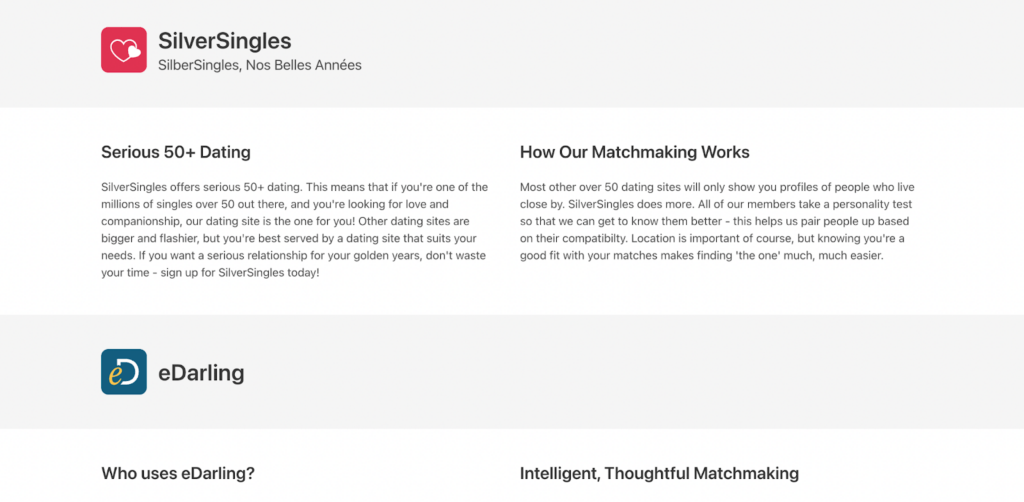This screenshot has width=1024, height=502.
Task: Click the phrase Most other over 50 dating sites
Action: pos(600,187)
